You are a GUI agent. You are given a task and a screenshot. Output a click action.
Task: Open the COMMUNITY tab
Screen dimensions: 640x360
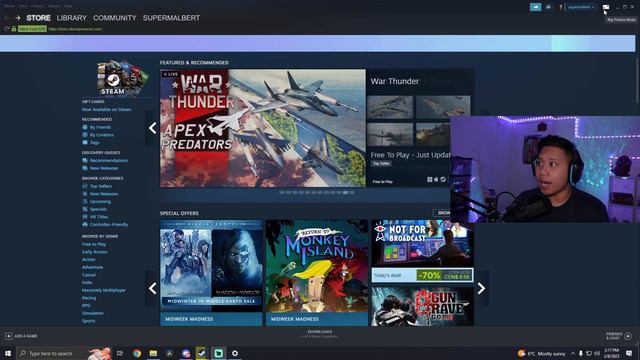(x=115, y=18)
